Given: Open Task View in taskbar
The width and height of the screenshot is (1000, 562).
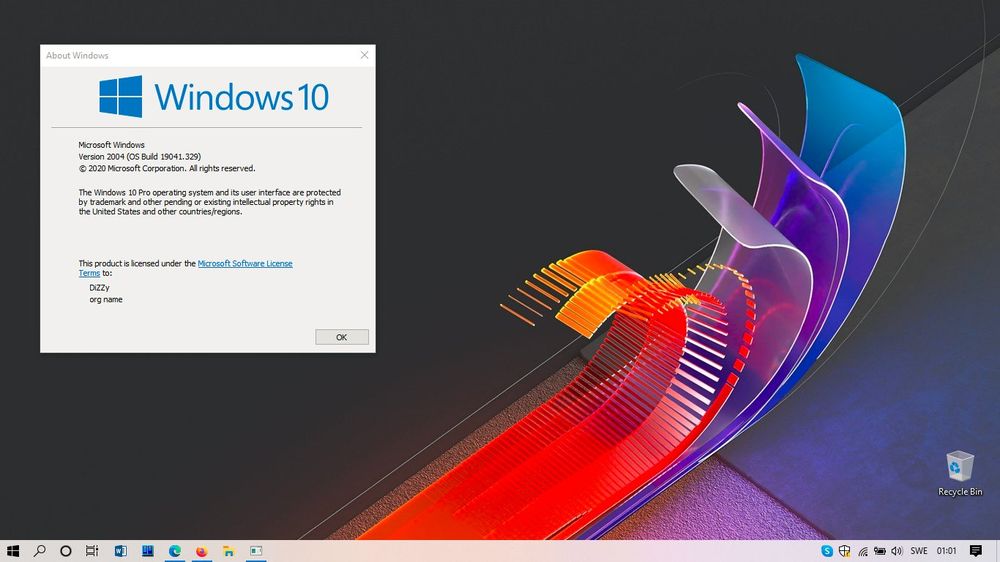Looking at the screenshot, I should [92, 551].
